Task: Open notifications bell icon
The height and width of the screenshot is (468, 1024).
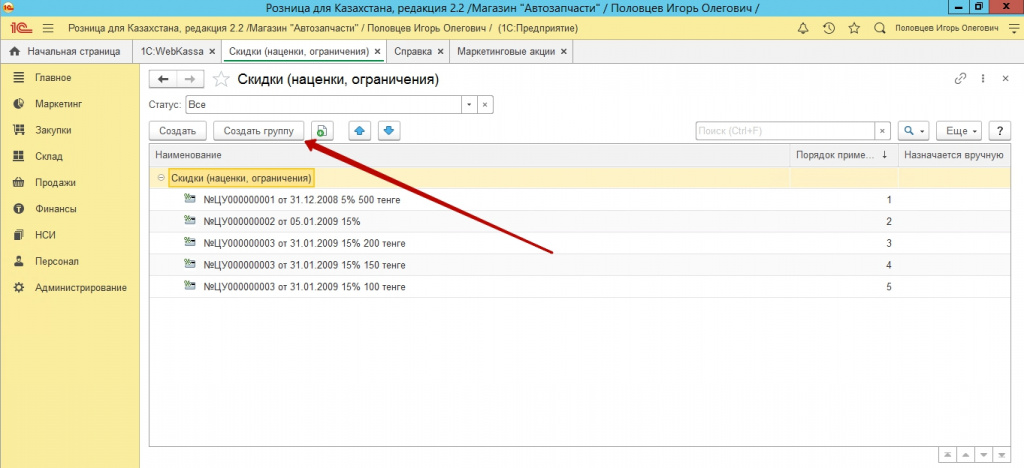Action: (x=803, y=29)
